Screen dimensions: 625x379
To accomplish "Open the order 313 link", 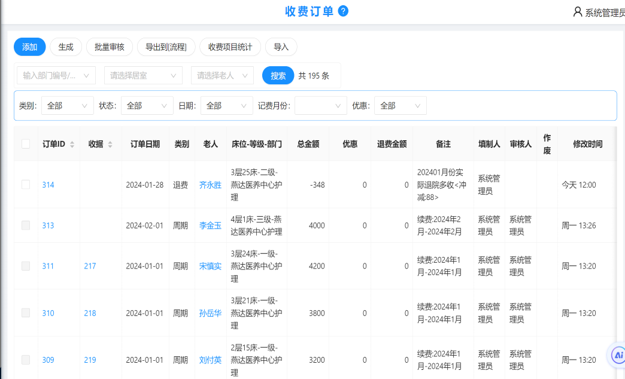I will pos(48,225).
